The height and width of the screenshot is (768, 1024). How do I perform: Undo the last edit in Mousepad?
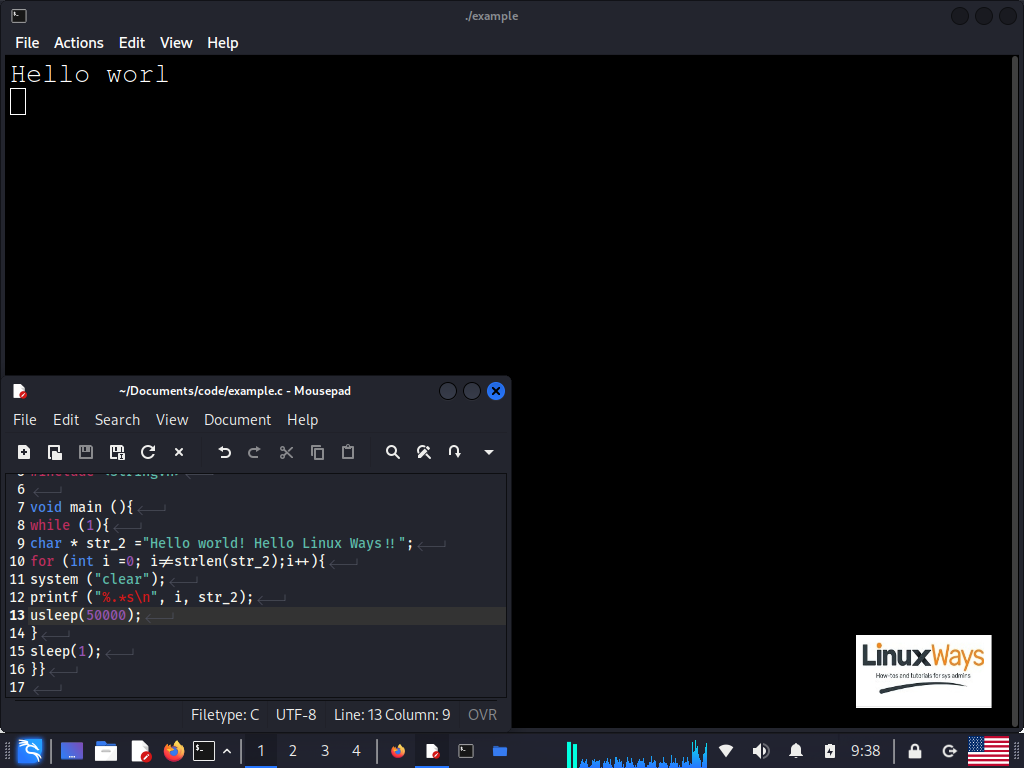[x=224, y=452]
